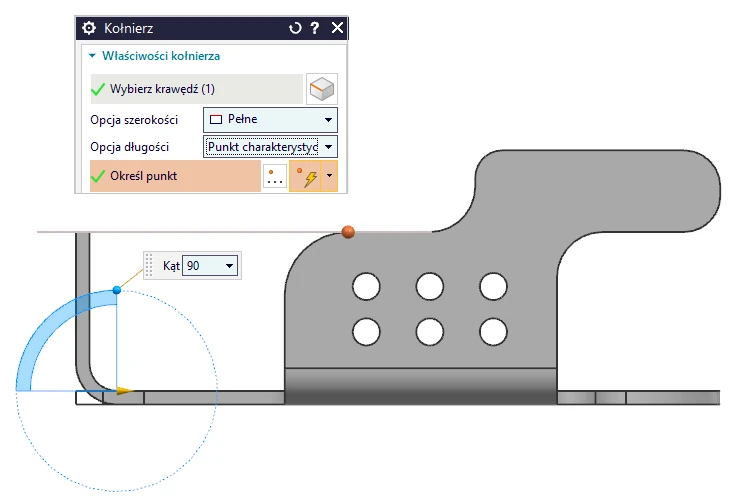Click the settings gear in Kołnierz dialog
736x504 pixels.
click(90, 29)
